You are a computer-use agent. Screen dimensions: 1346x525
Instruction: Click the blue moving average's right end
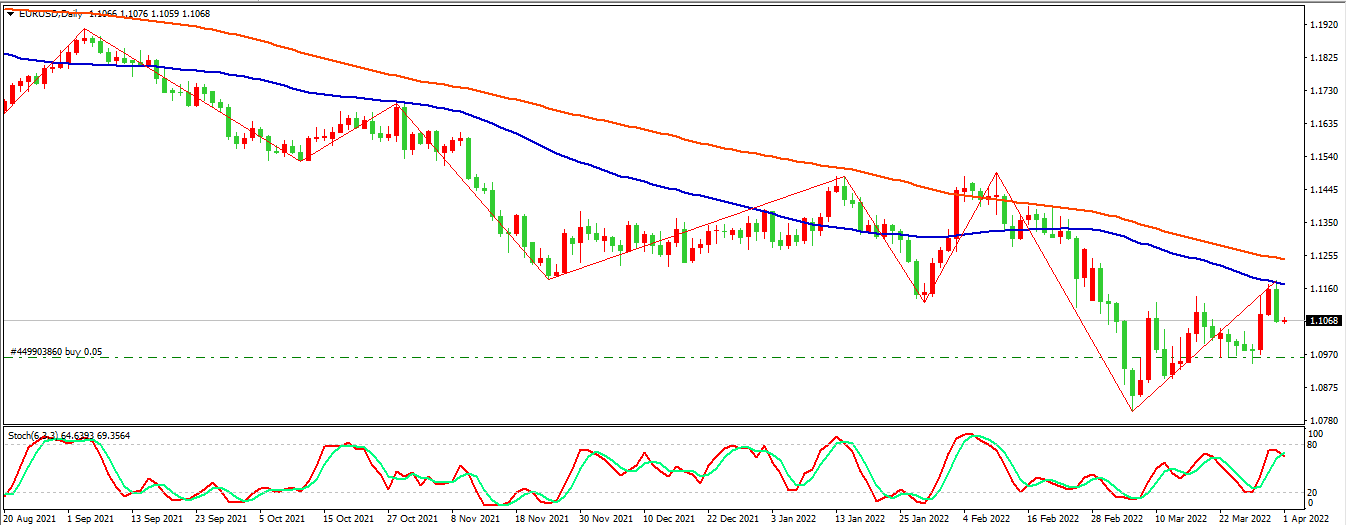pos(1283,284)
